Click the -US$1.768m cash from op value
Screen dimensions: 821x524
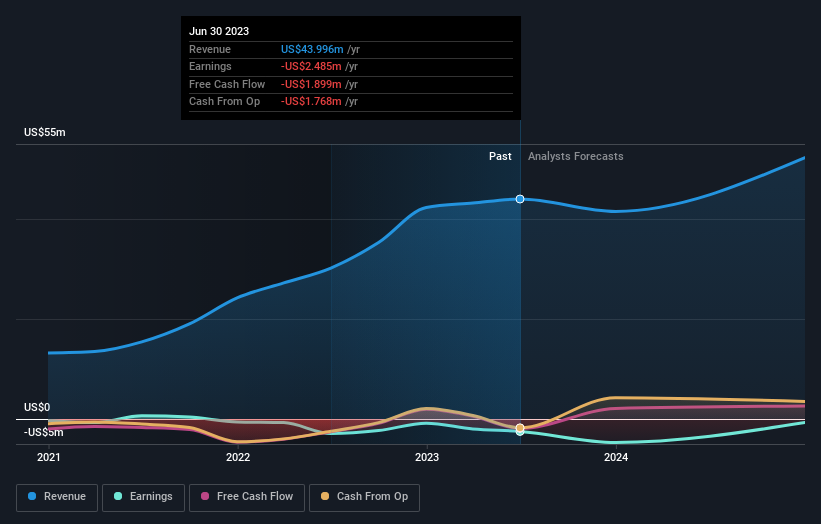pos(311,102)
